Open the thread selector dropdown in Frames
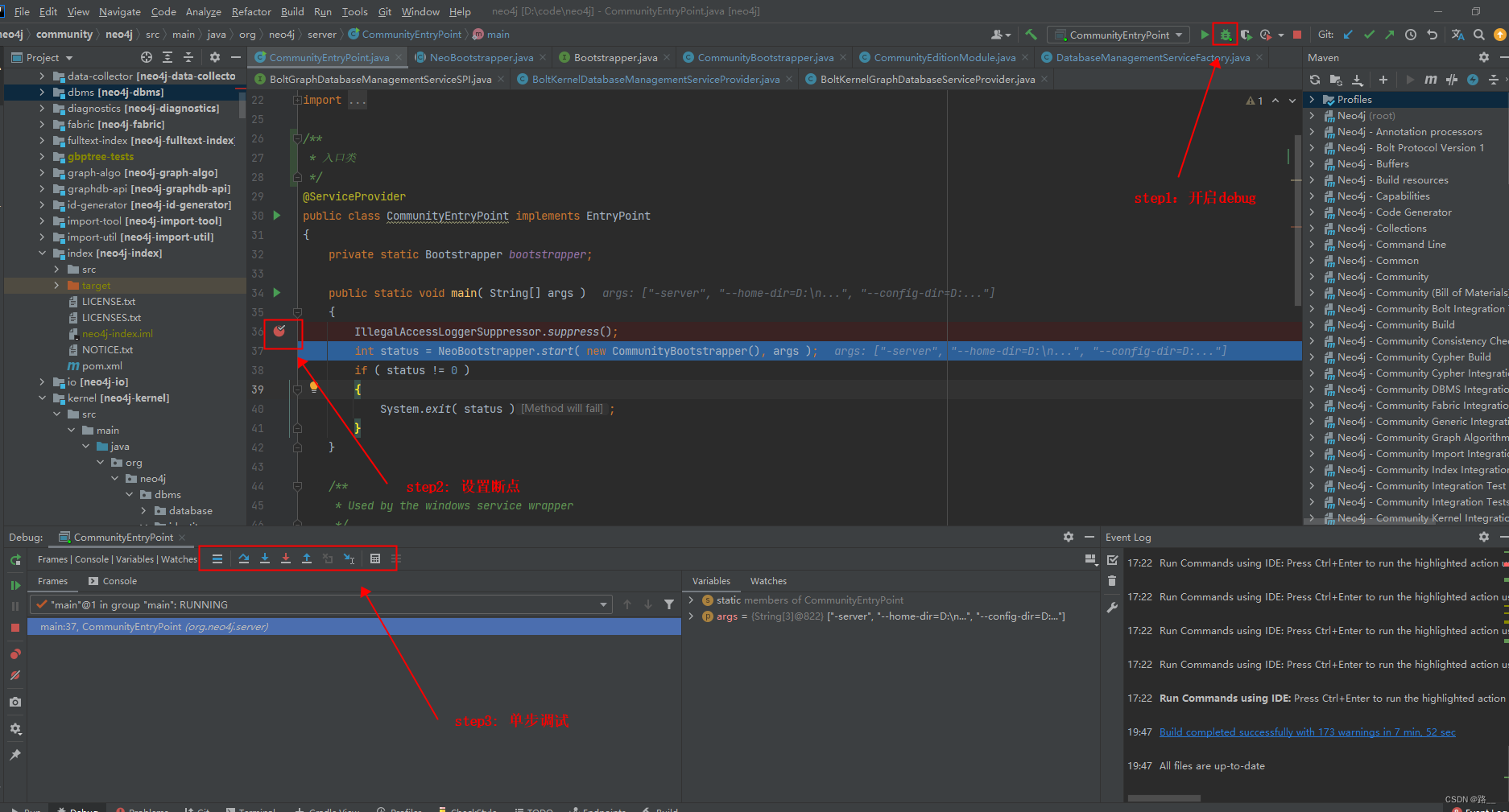1509x812 pixels. (604, 604)
